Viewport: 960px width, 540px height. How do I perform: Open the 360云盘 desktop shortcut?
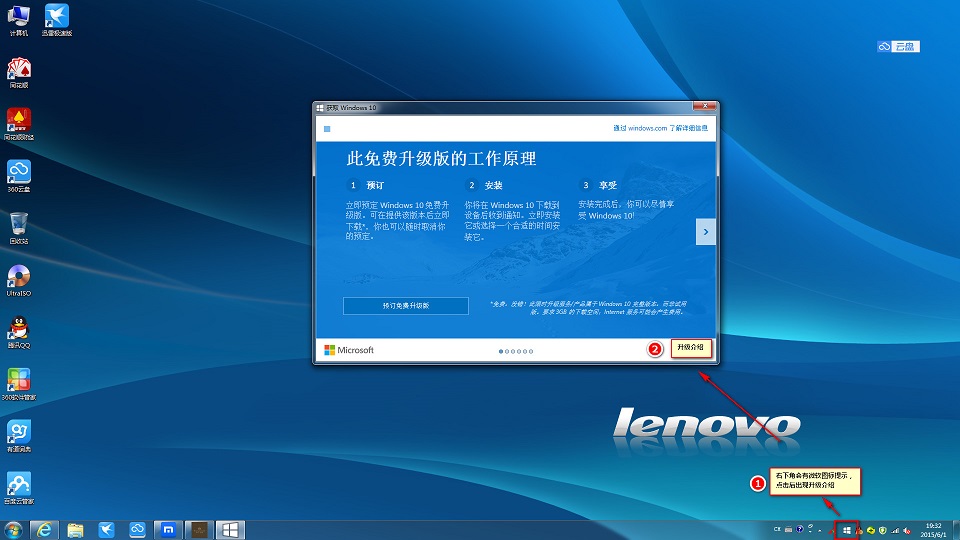pyautogui.click(x=19, y=176)
